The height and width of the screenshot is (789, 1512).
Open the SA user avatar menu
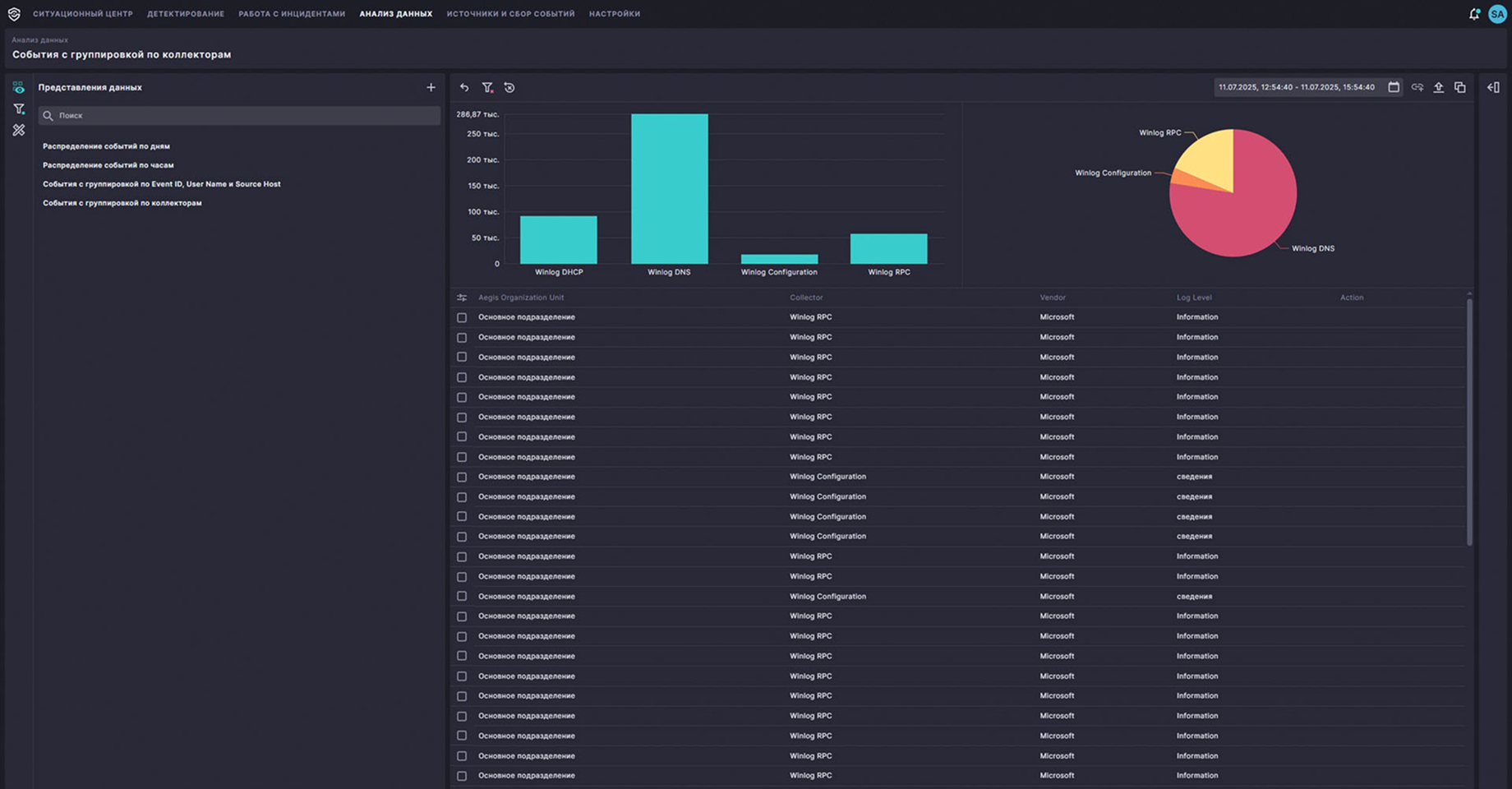tap(1497, 14)
